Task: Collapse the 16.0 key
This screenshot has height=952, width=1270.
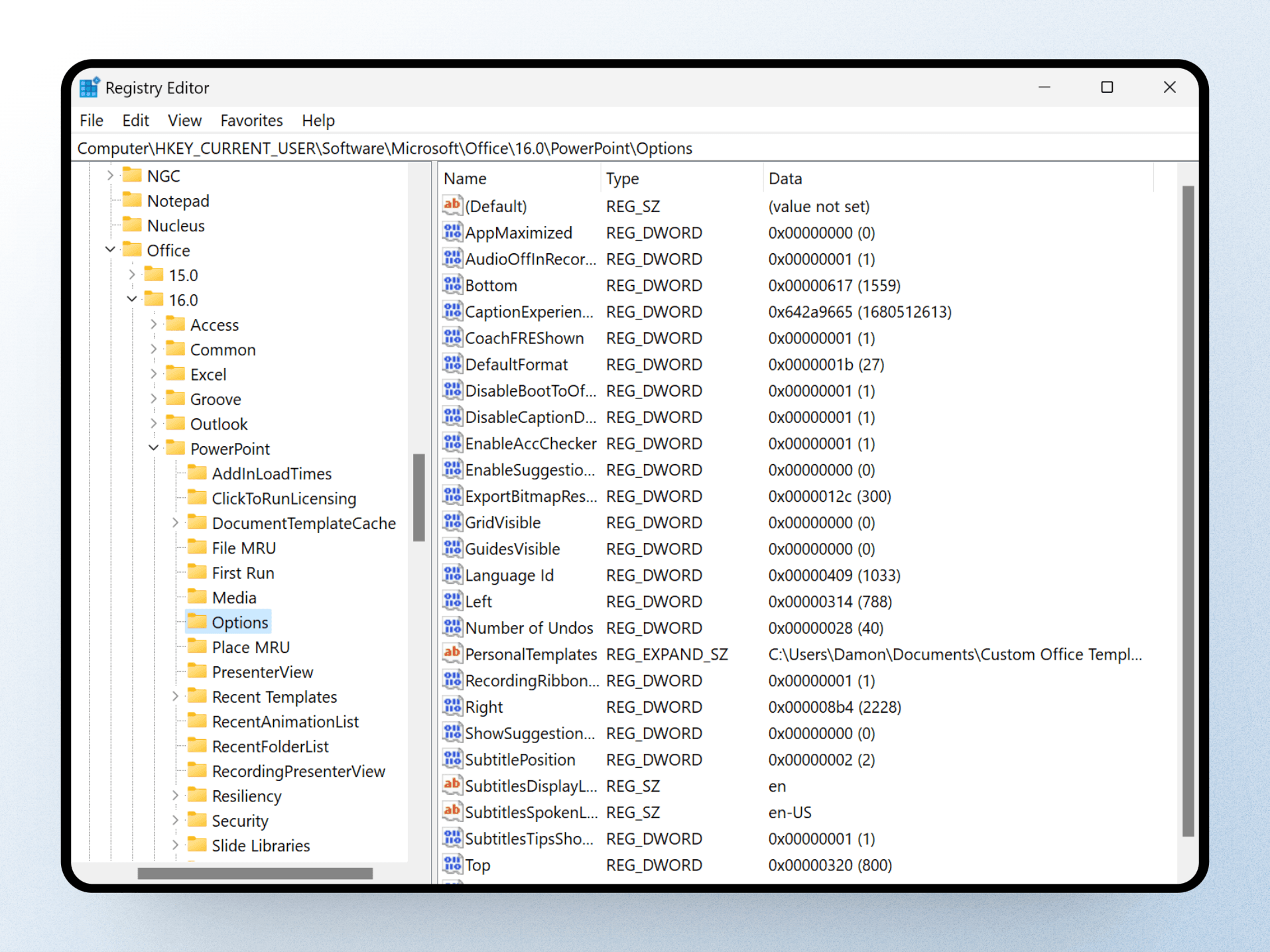Action: (x=132, y=300)
